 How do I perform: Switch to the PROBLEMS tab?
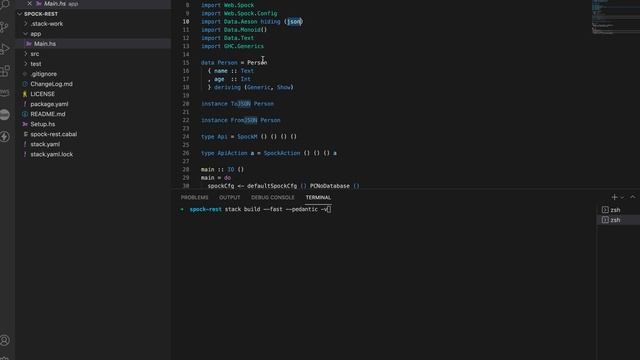(194, 198)
